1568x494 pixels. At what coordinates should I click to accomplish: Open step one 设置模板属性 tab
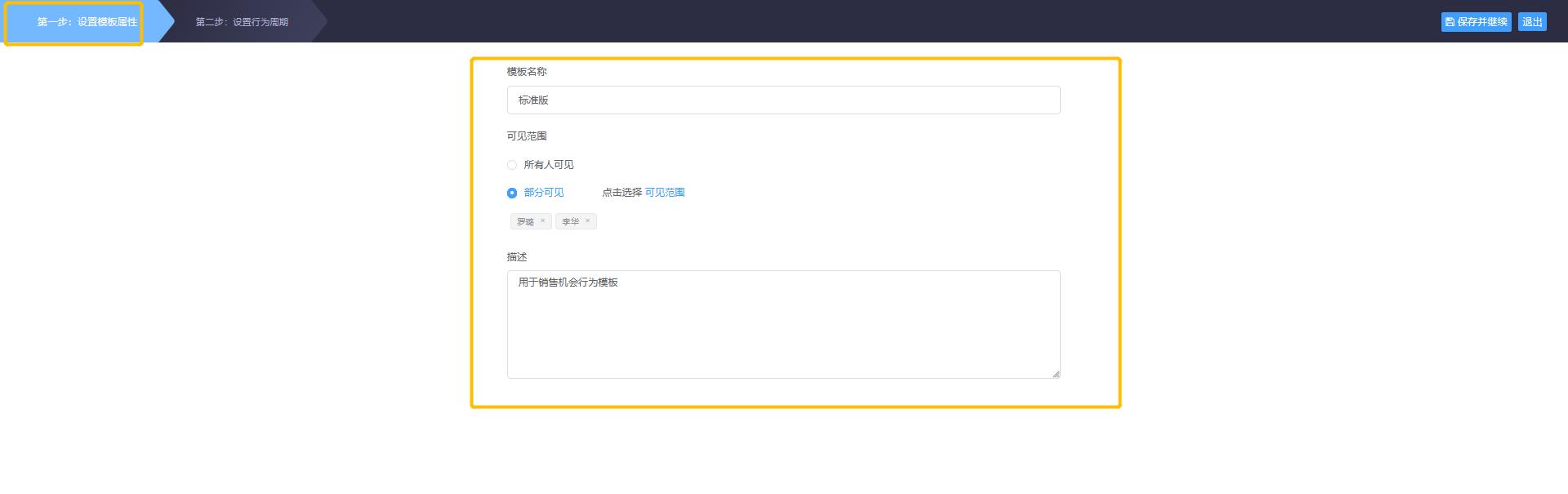(87, 22)
